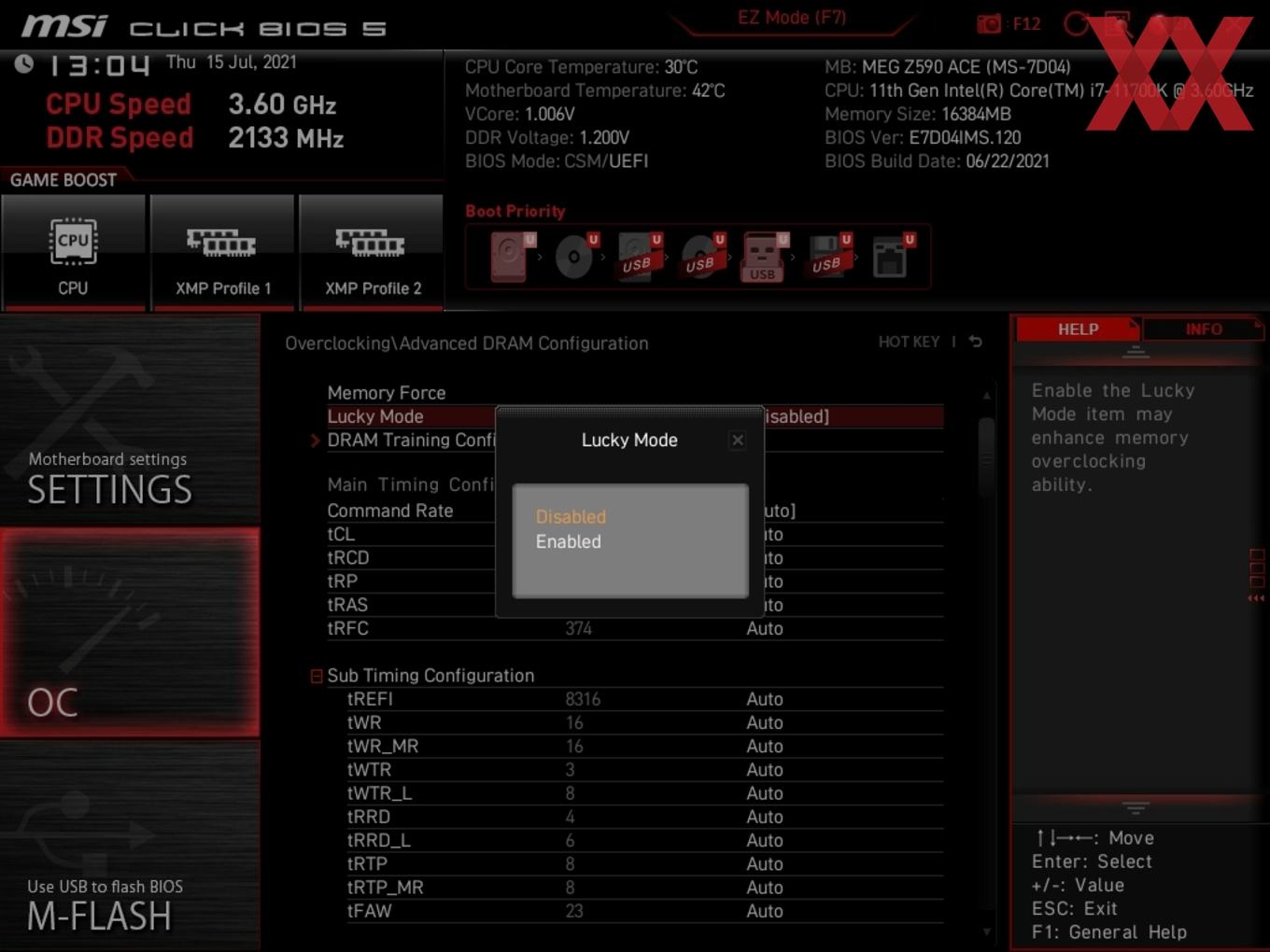Select the USB flash key boot device
Image resolution: width=1270 pixels, height=952 pixels.
coord(765,256)
